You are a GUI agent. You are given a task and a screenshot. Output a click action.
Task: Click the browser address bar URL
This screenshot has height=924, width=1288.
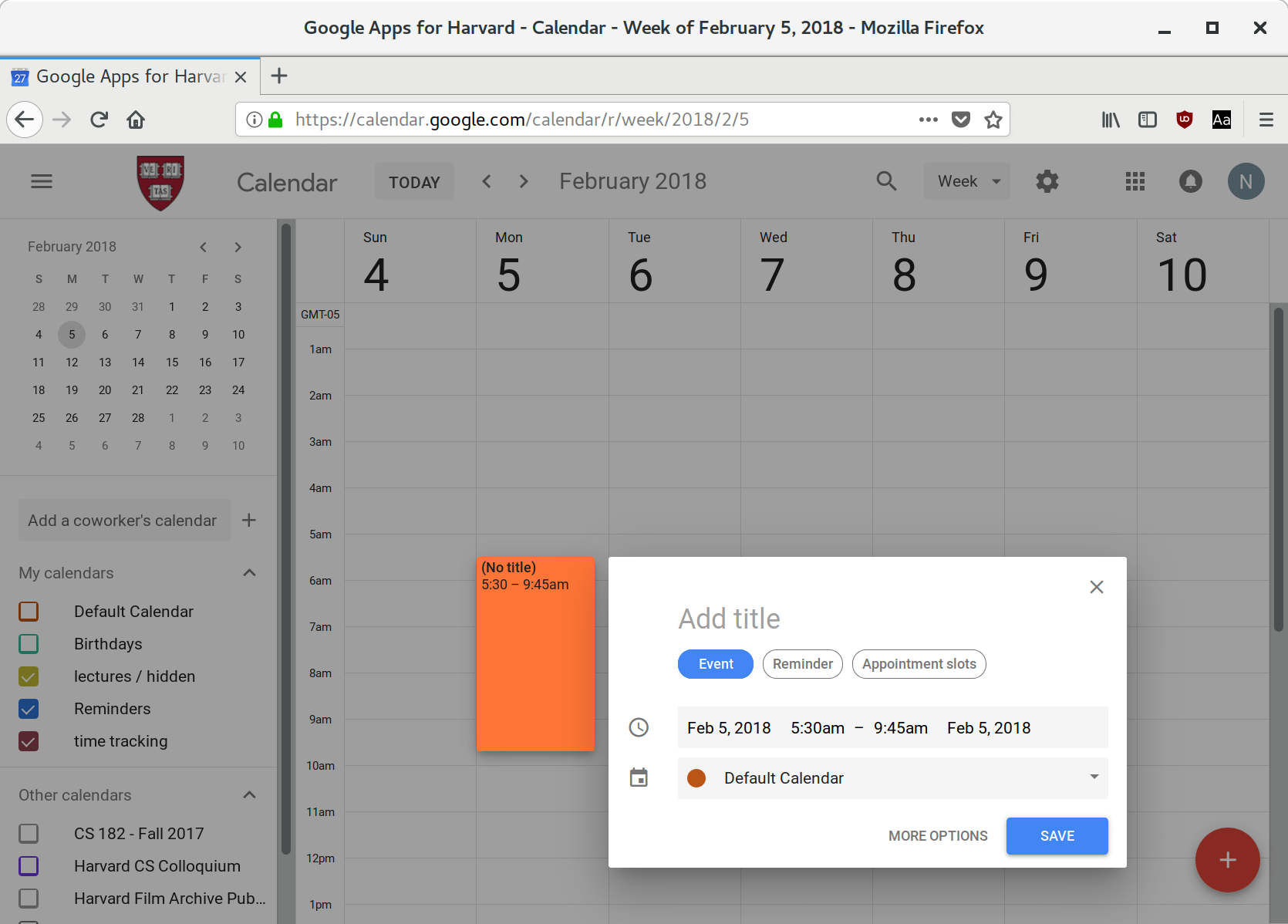pos(522,120)
